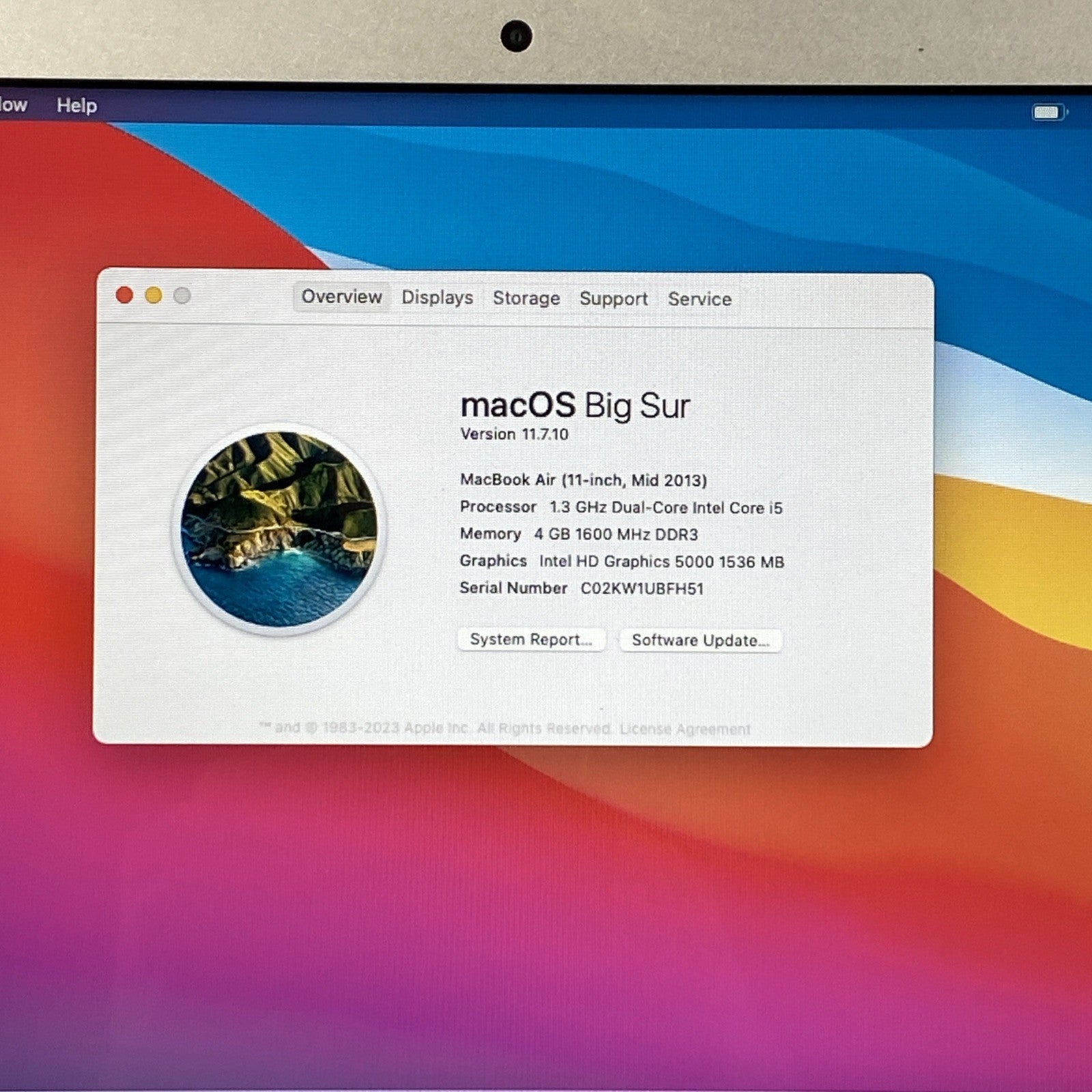This screenshot has width=1092, height=1092.
Task: Open System Report
Action: pos(531,640)
